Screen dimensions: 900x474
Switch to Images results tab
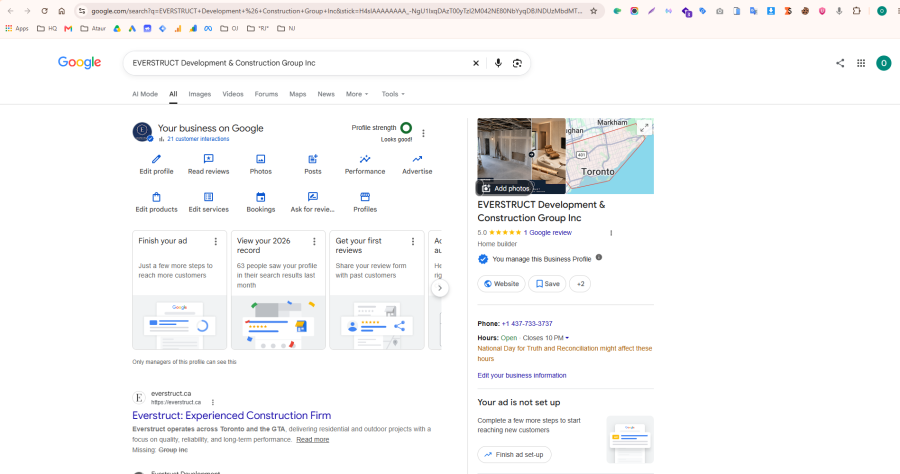(200, 94)
